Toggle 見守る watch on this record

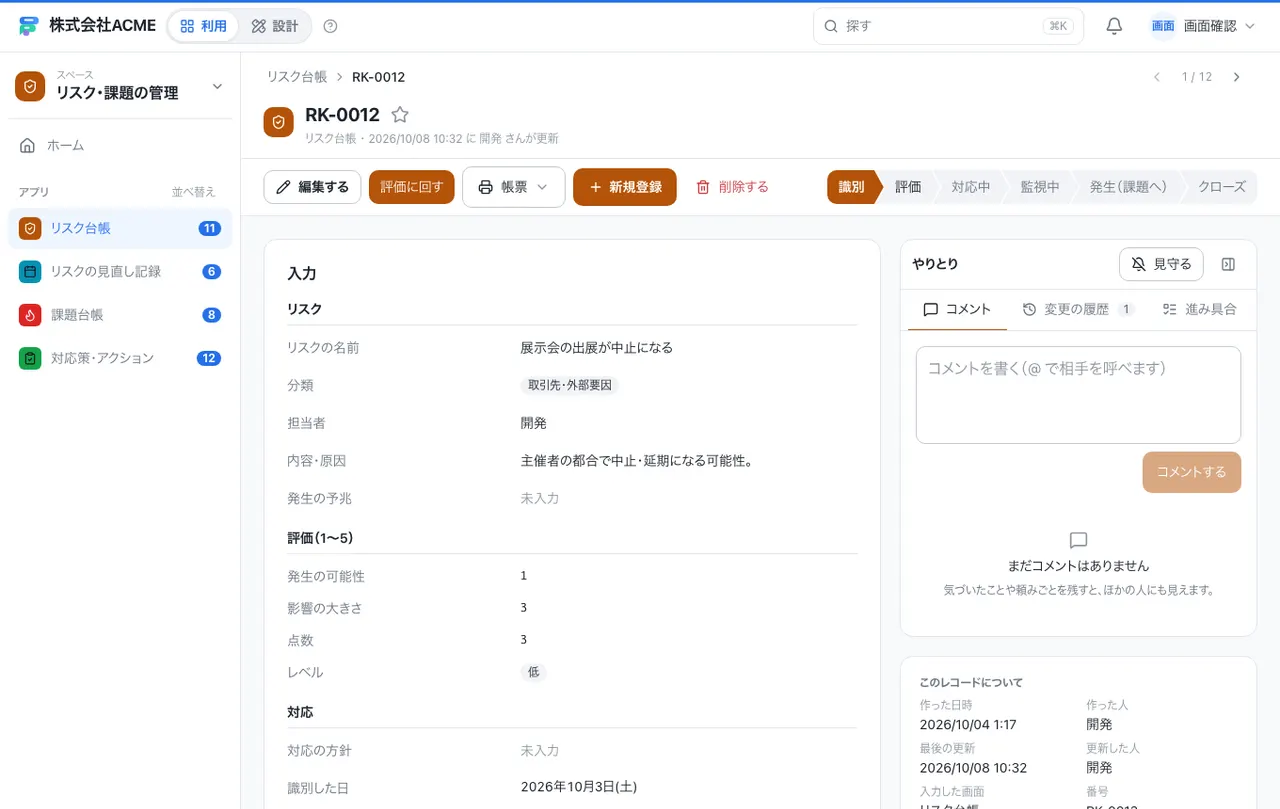click(1161, 264)
